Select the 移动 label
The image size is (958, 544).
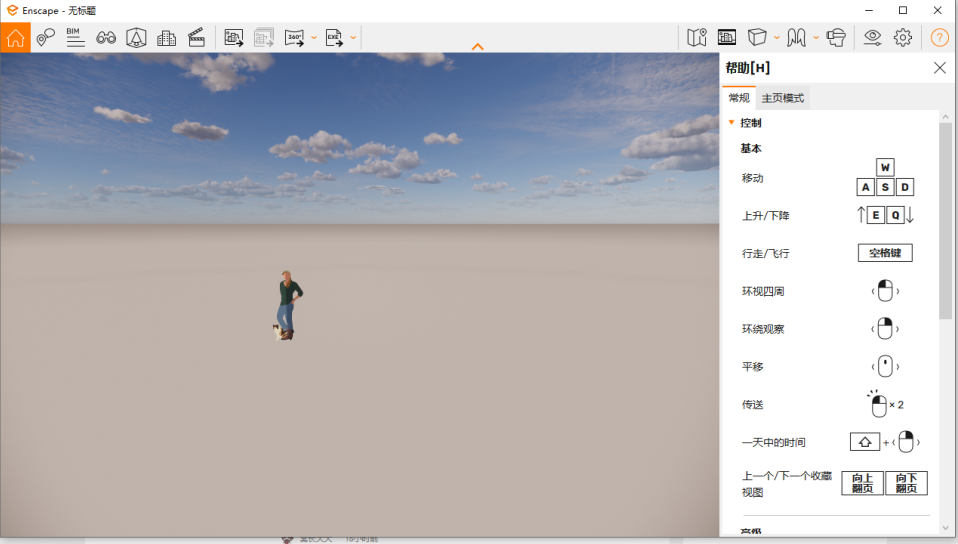[753, 178]
